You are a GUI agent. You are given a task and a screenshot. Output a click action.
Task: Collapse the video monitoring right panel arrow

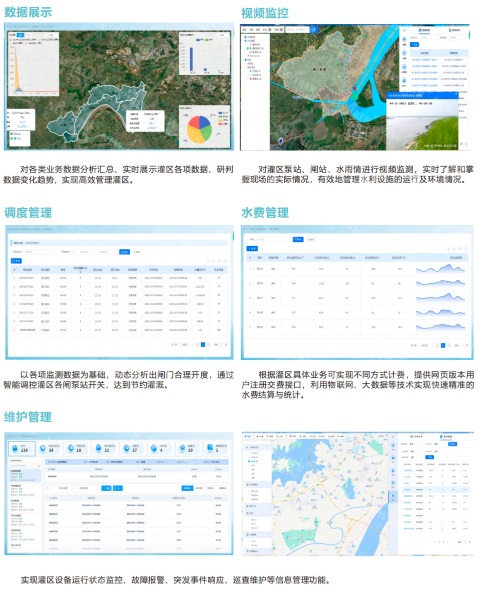[404, 30]
